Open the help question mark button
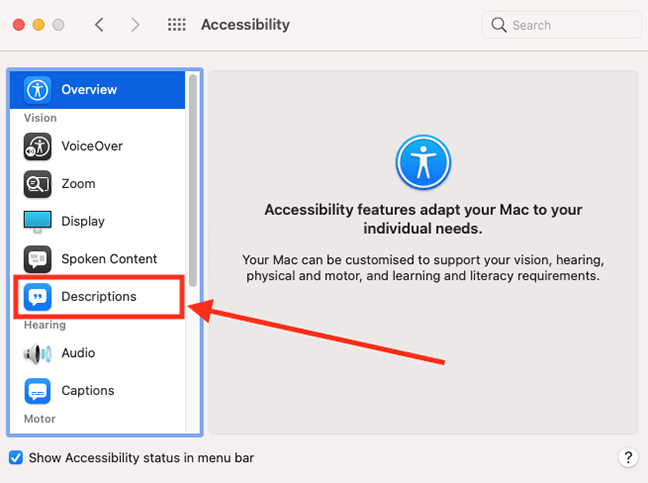 [x=628, y=458]
